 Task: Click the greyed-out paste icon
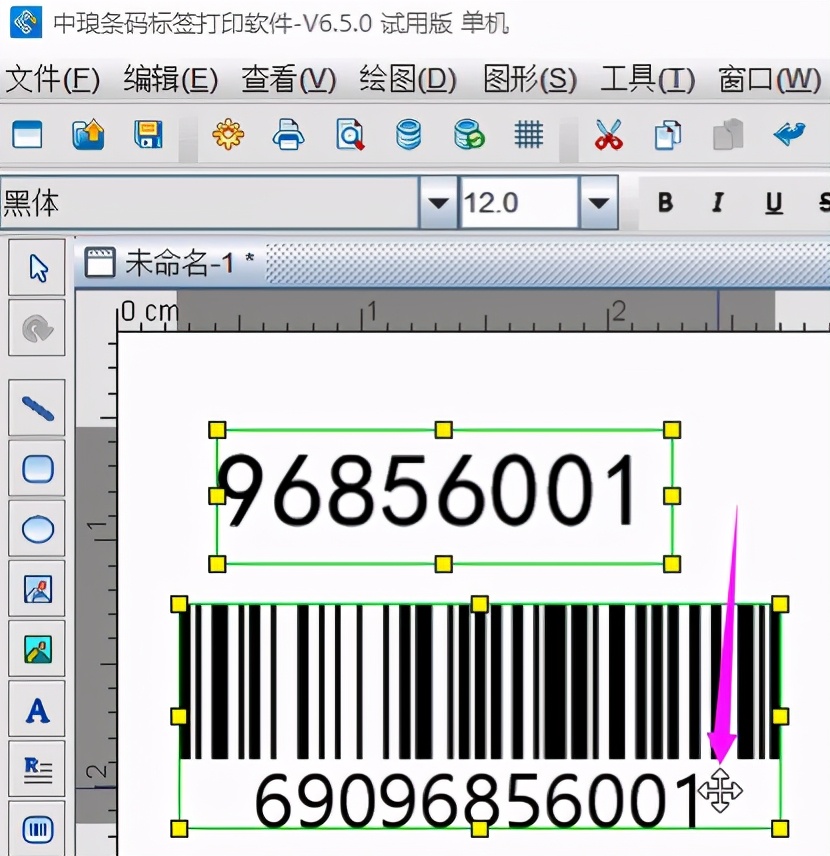click(728, 134)
